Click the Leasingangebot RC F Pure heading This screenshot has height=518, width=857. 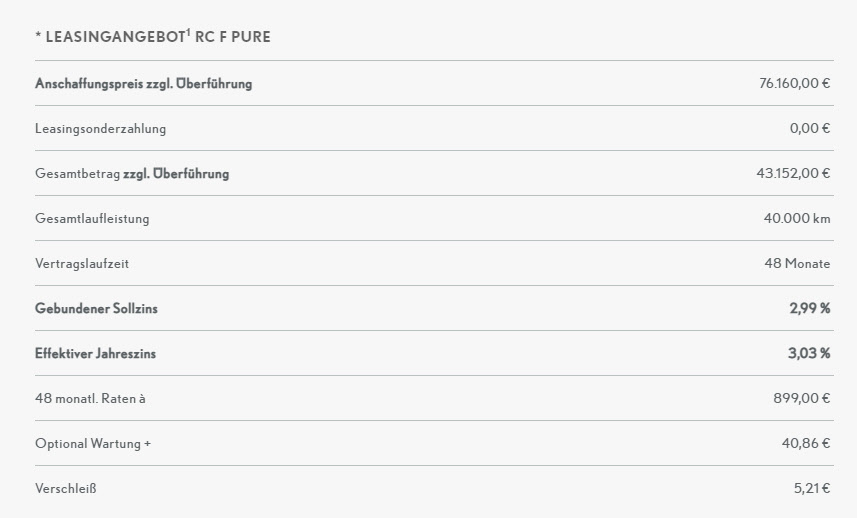(153, 37)
